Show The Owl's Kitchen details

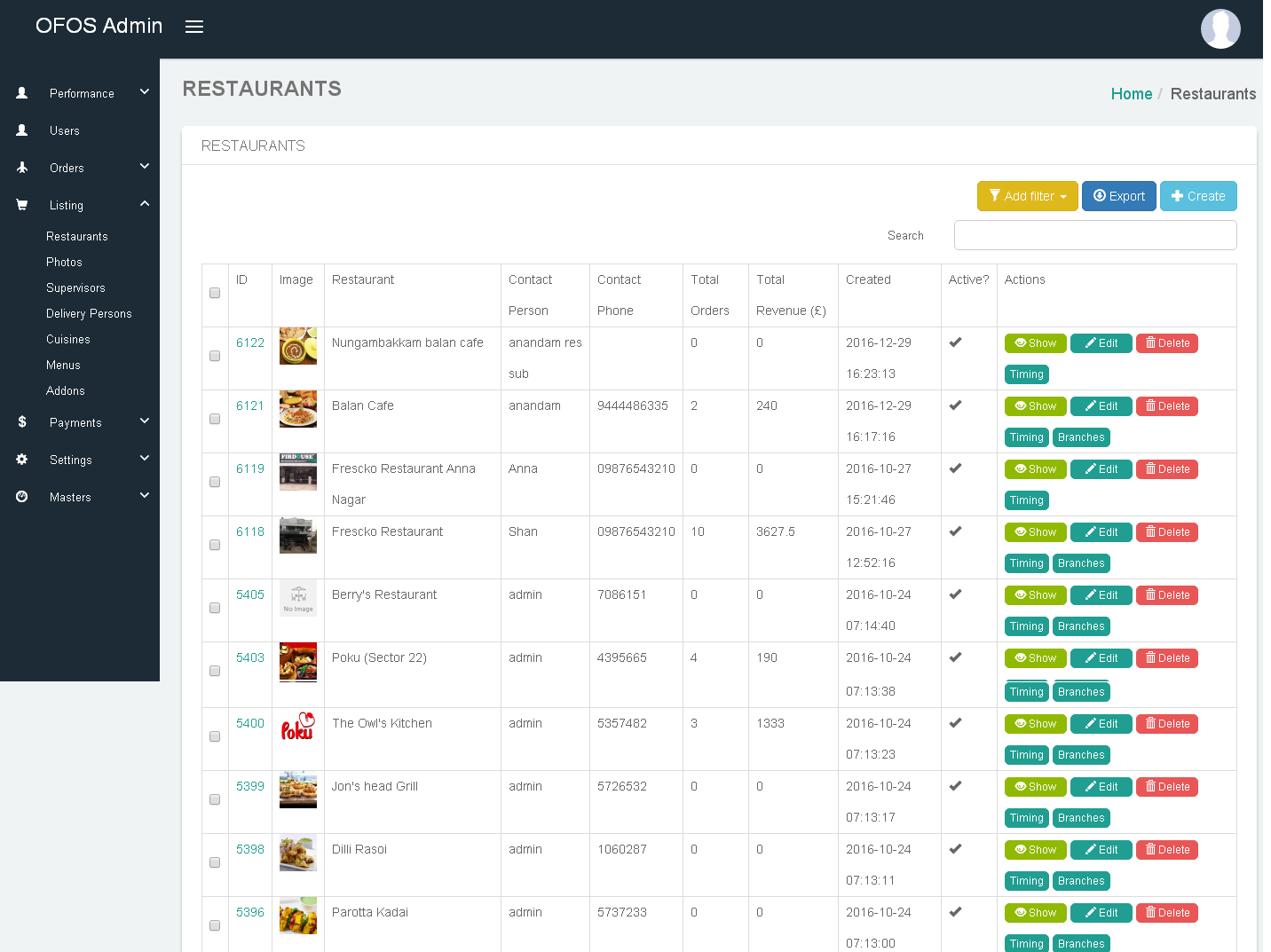pos(1036,724)
